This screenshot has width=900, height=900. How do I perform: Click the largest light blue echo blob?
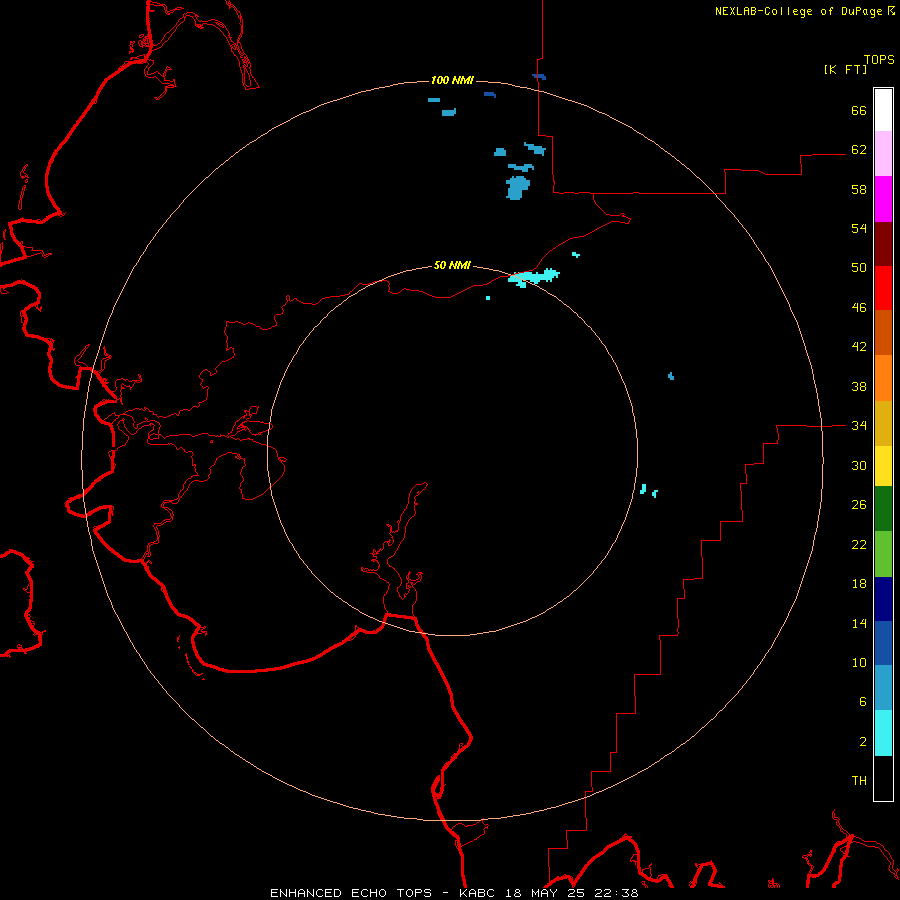click(x=517, y=188)
